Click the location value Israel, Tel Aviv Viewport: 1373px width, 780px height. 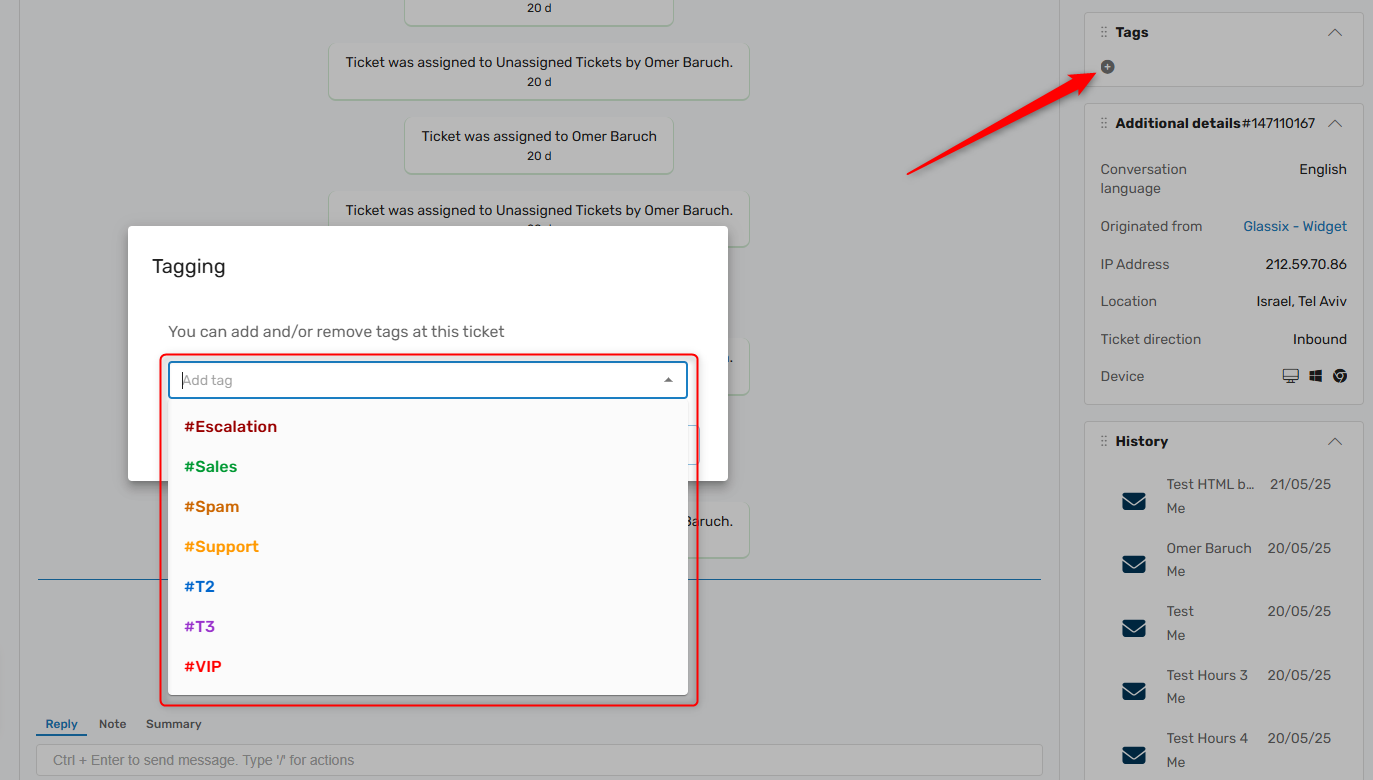1301,301
